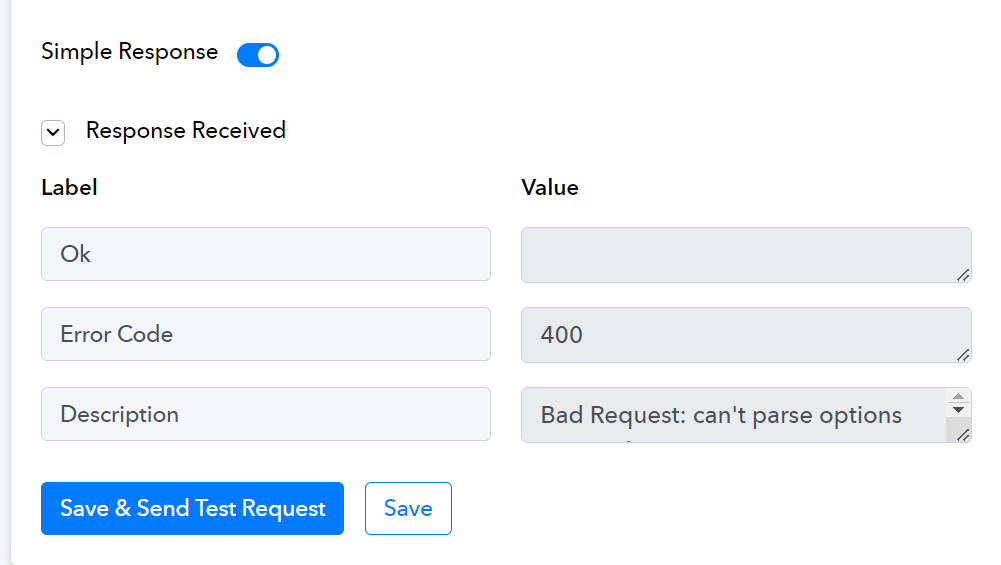
Task: Click the empty value box beside Ok
Action: point(746,255)
